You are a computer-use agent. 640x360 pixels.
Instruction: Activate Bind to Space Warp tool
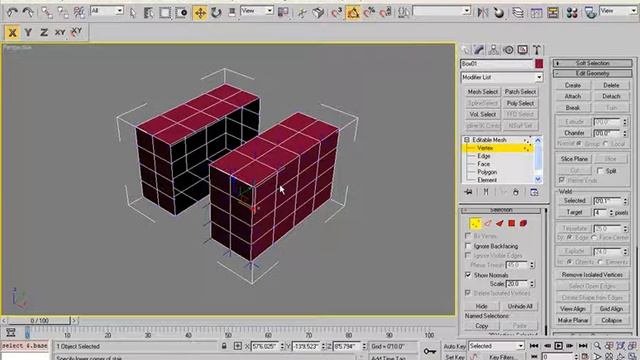[x=79, y=13]
